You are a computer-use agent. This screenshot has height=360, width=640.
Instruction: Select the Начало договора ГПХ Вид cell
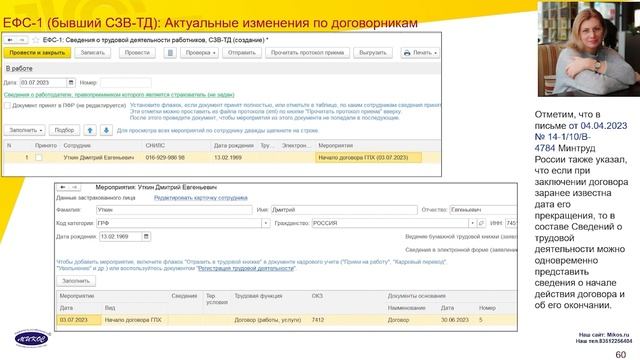133,320
